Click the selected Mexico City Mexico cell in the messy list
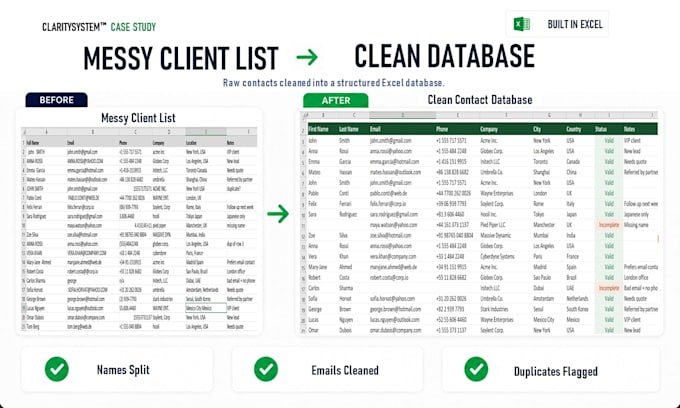The width and height of the screenshot is (680, 408). coord(206,308)
